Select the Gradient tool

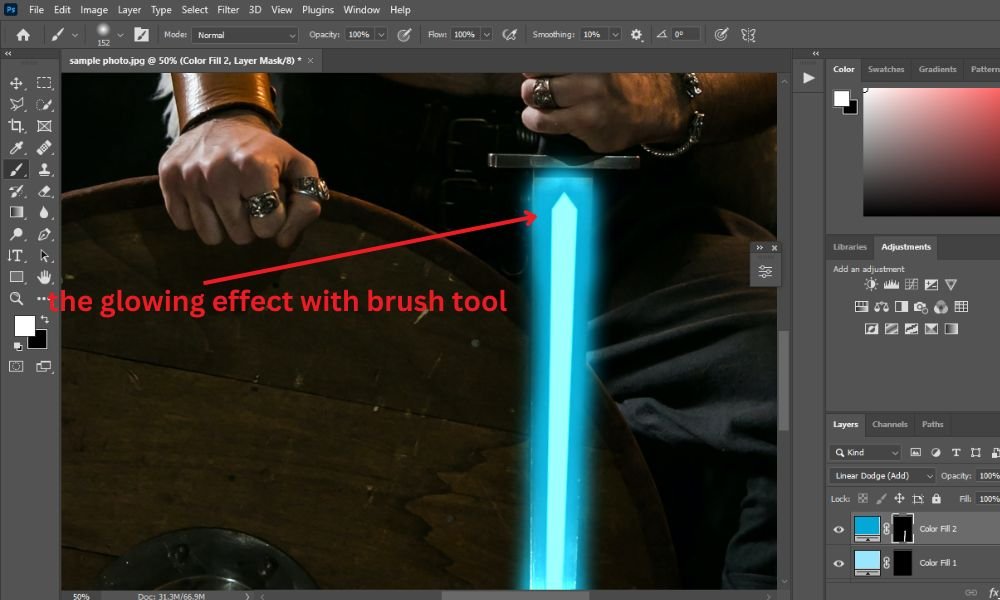(x=16, y=212)
